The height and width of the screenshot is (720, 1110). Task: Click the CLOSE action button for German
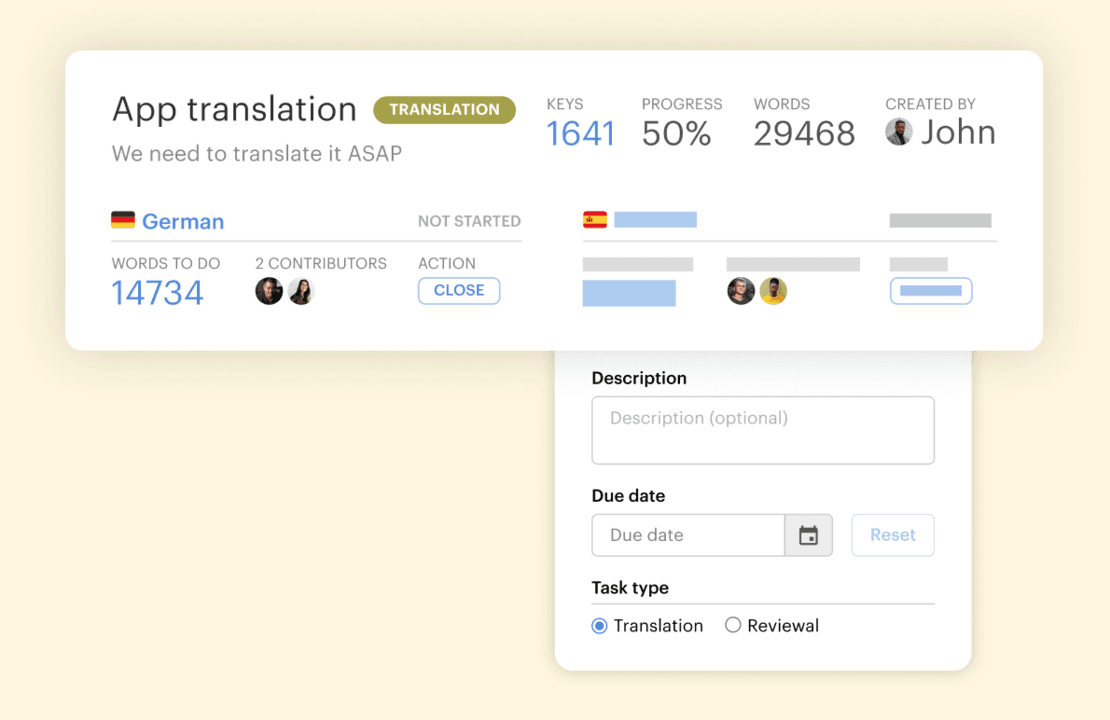click(x=459, y=290)
